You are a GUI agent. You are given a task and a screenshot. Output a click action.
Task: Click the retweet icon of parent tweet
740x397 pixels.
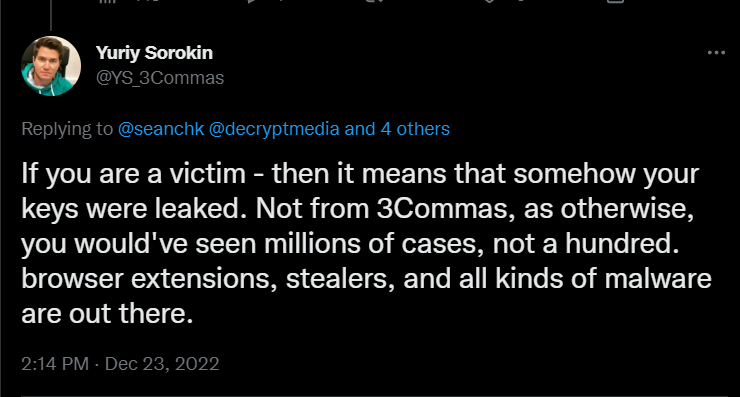(375, 1)
